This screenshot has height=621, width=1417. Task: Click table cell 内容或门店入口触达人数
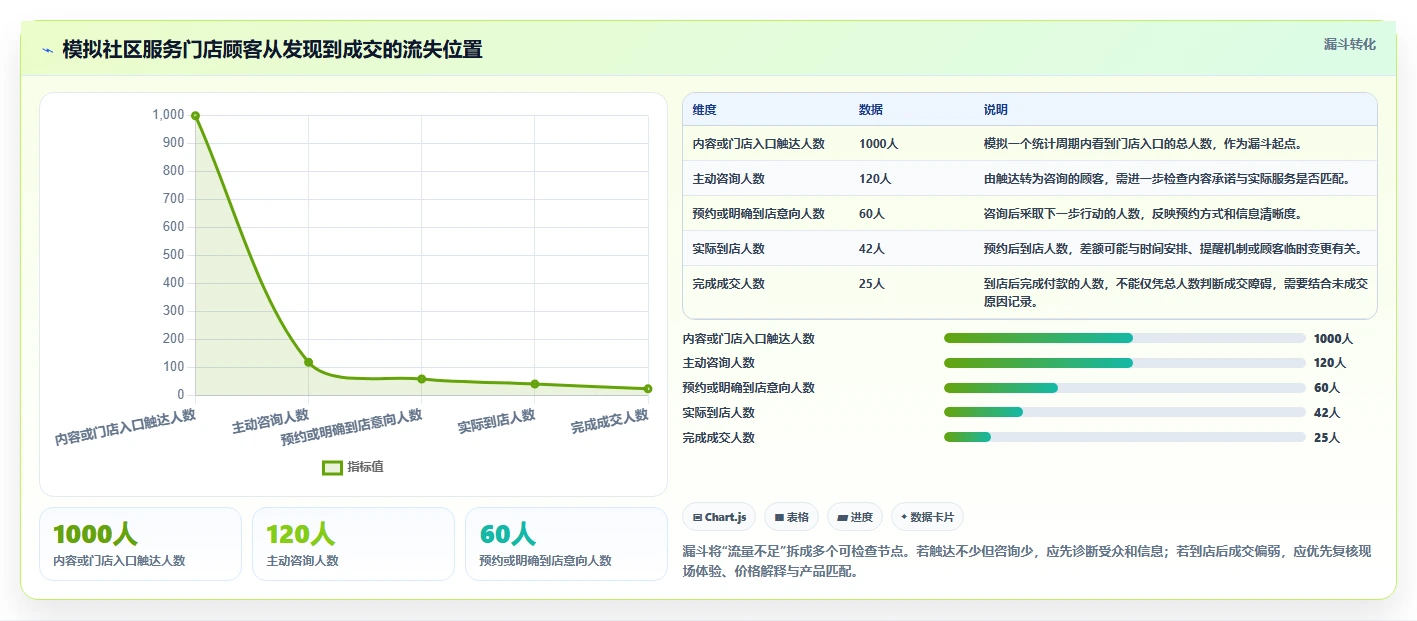(759, 144)
